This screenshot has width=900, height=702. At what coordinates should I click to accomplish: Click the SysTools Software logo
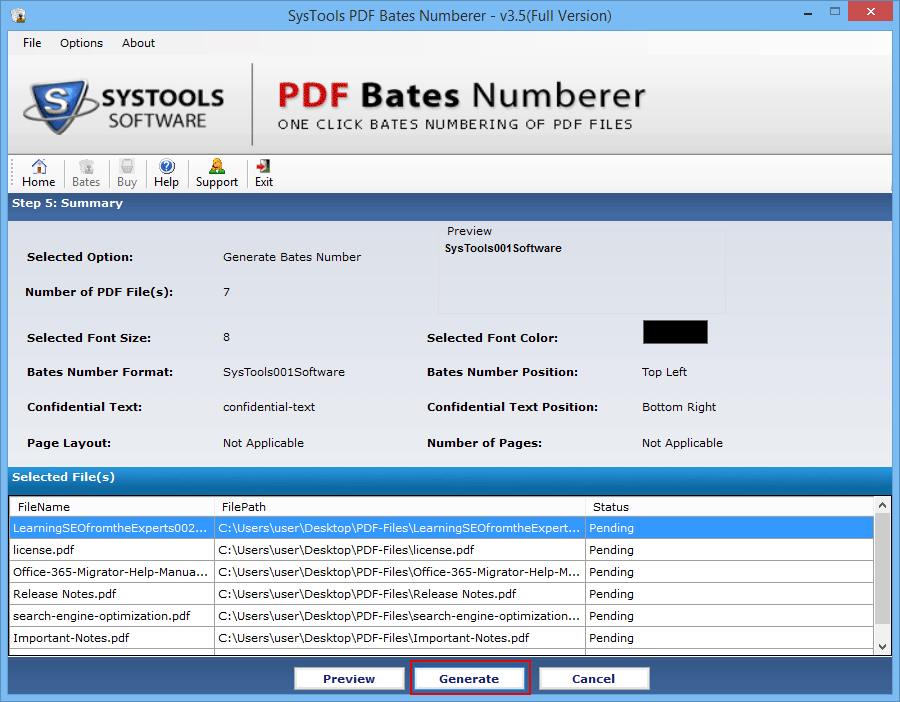(x=124, y=107)
